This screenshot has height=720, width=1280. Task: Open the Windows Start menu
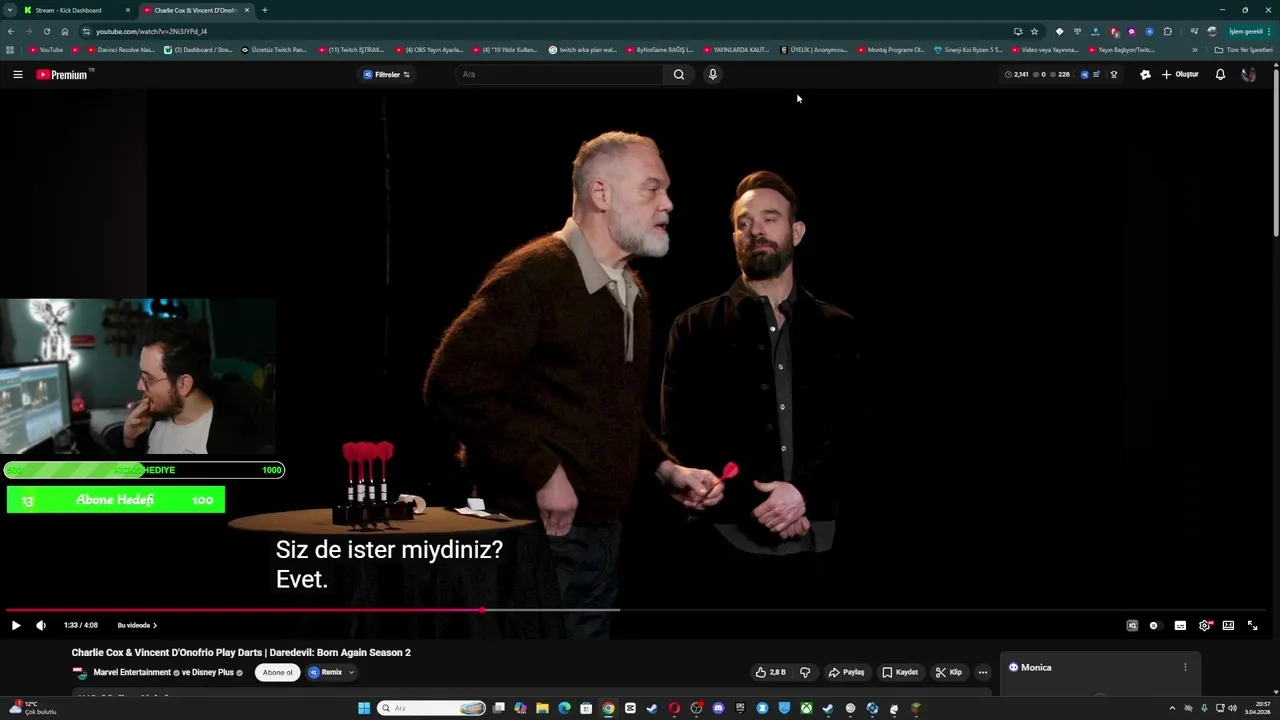pos(364,708)
